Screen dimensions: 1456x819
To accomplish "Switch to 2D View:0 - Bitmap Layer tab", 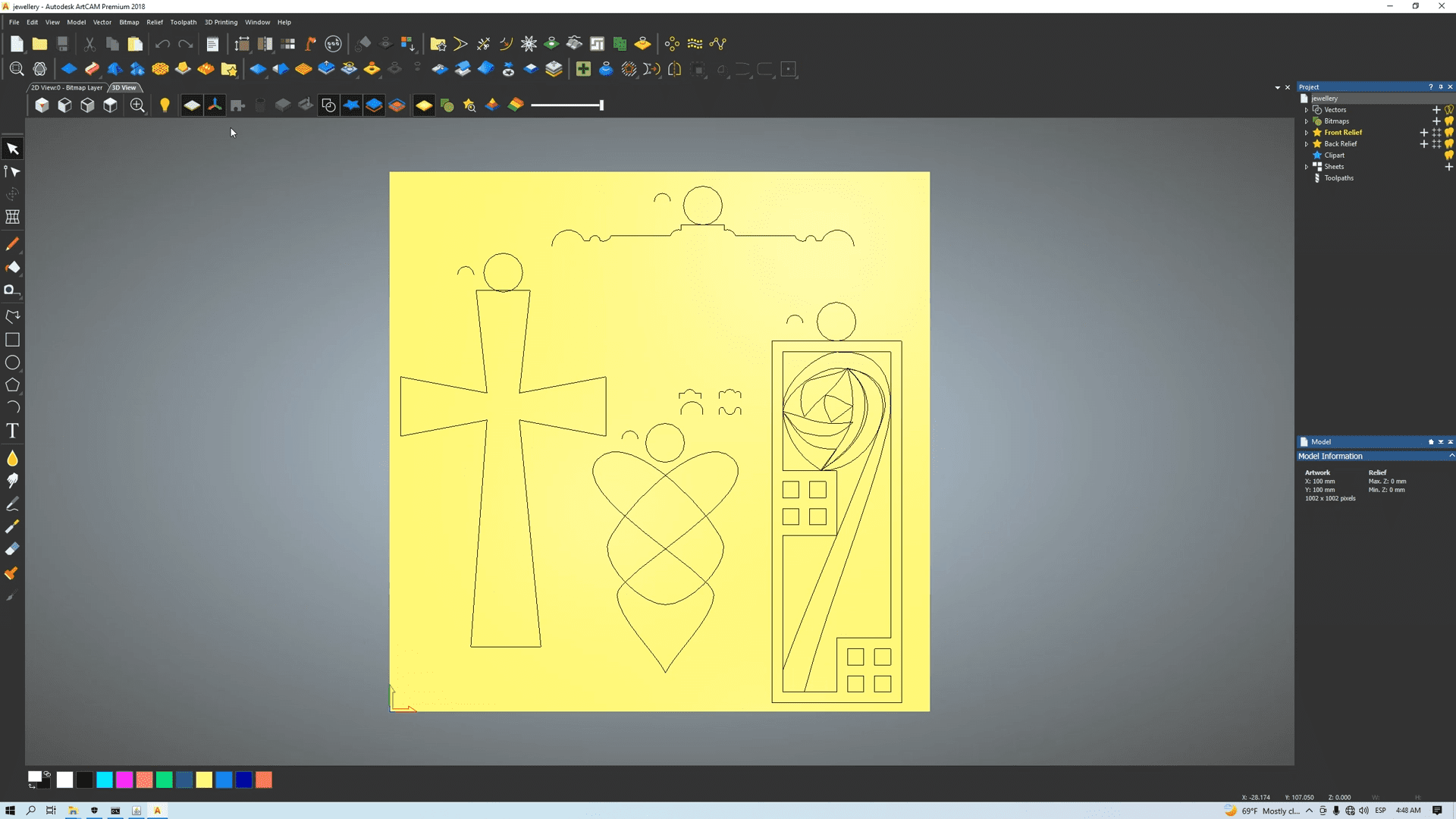I will click(67, 88).
